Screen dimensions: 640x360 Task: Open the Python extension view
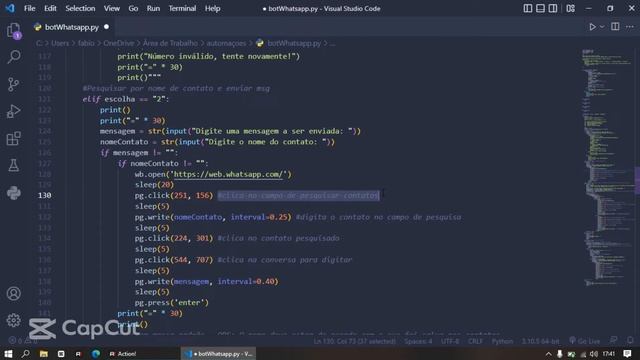click(x=13, y=193)
